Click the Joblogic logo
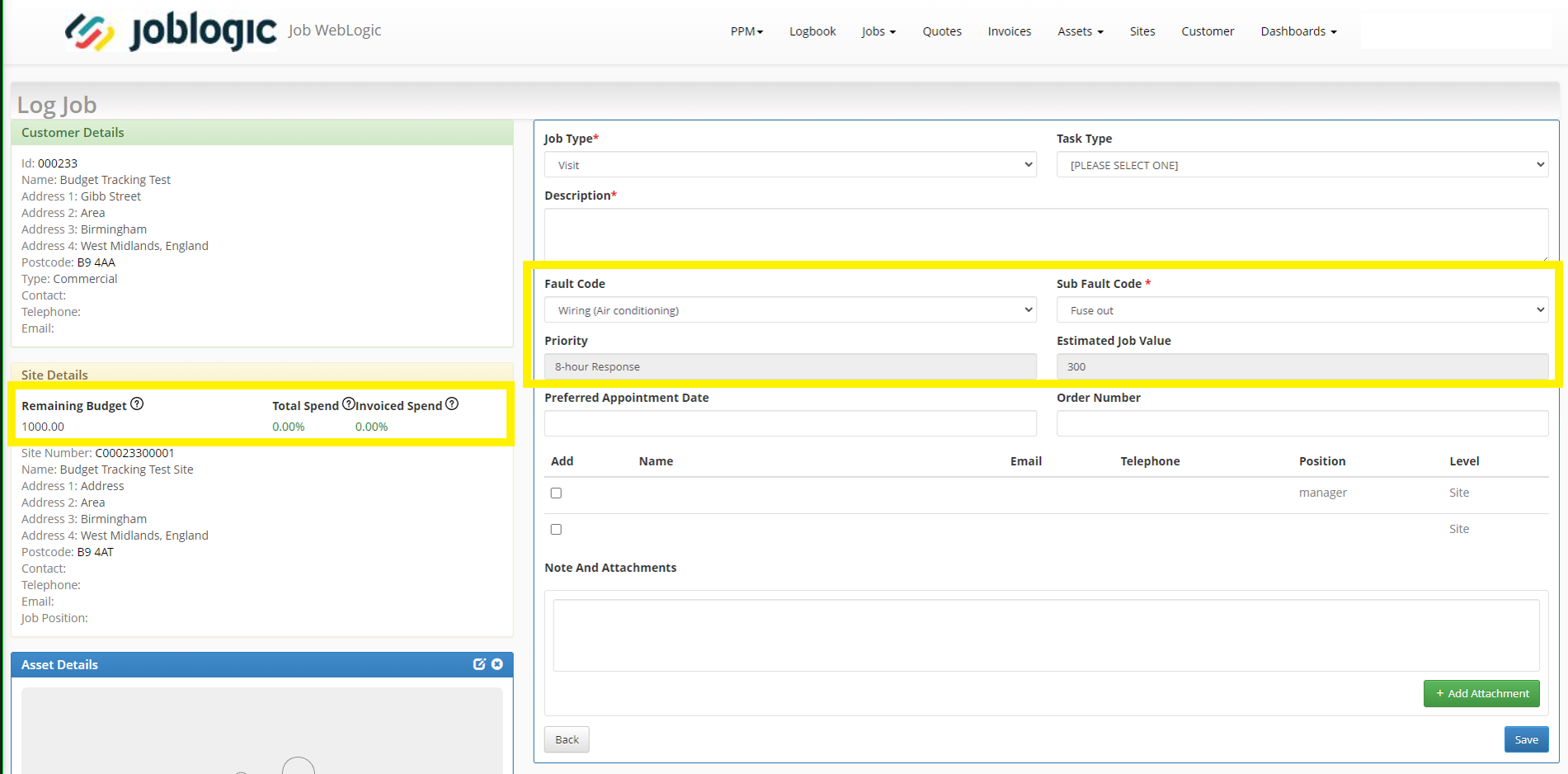Image resolution: width=1568 pixels, height=774 pixels. (x=171, y=31)
